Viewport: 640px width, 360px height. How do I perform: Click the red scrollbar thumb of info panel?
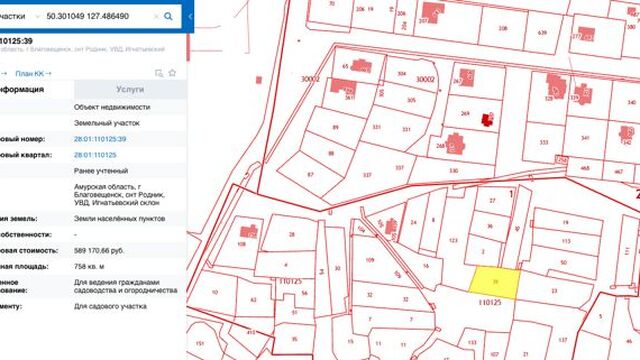[188, 47]
